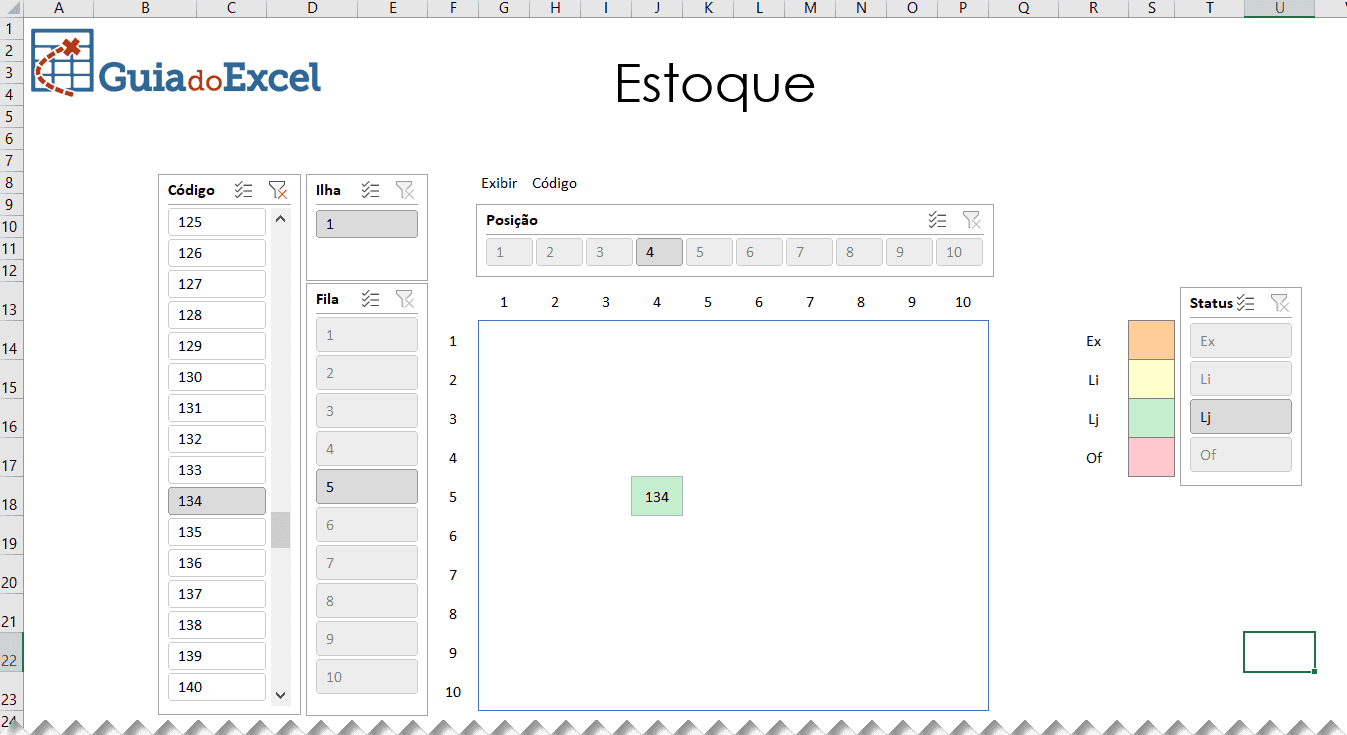Toggle multi-select in Fila slicer
This screenshot has width=1347, height=735.
370,298
